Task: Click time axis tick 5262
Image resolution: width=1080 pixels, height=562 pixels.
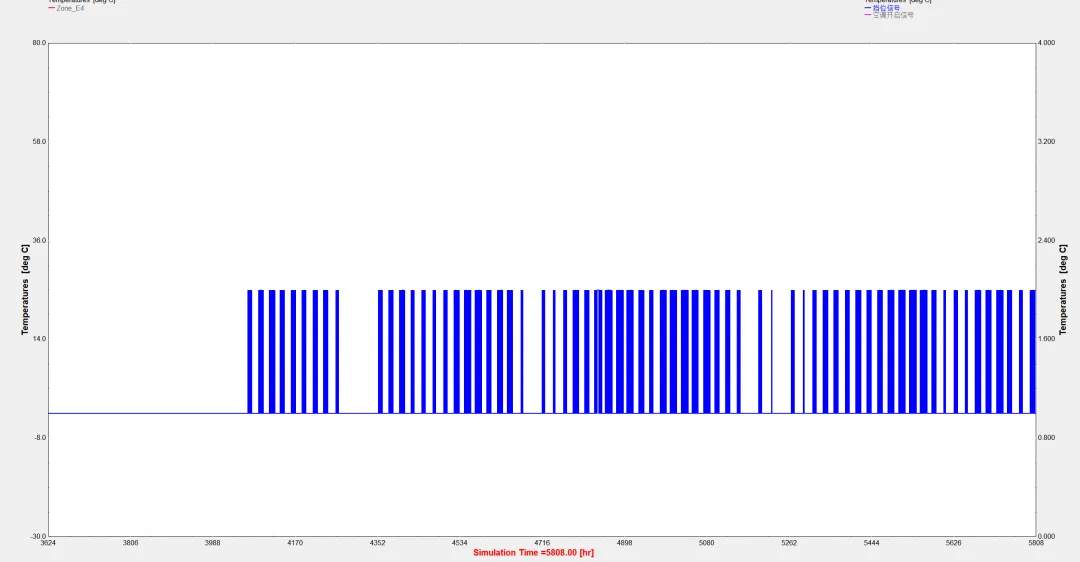Action: click(x=789, y=543)
